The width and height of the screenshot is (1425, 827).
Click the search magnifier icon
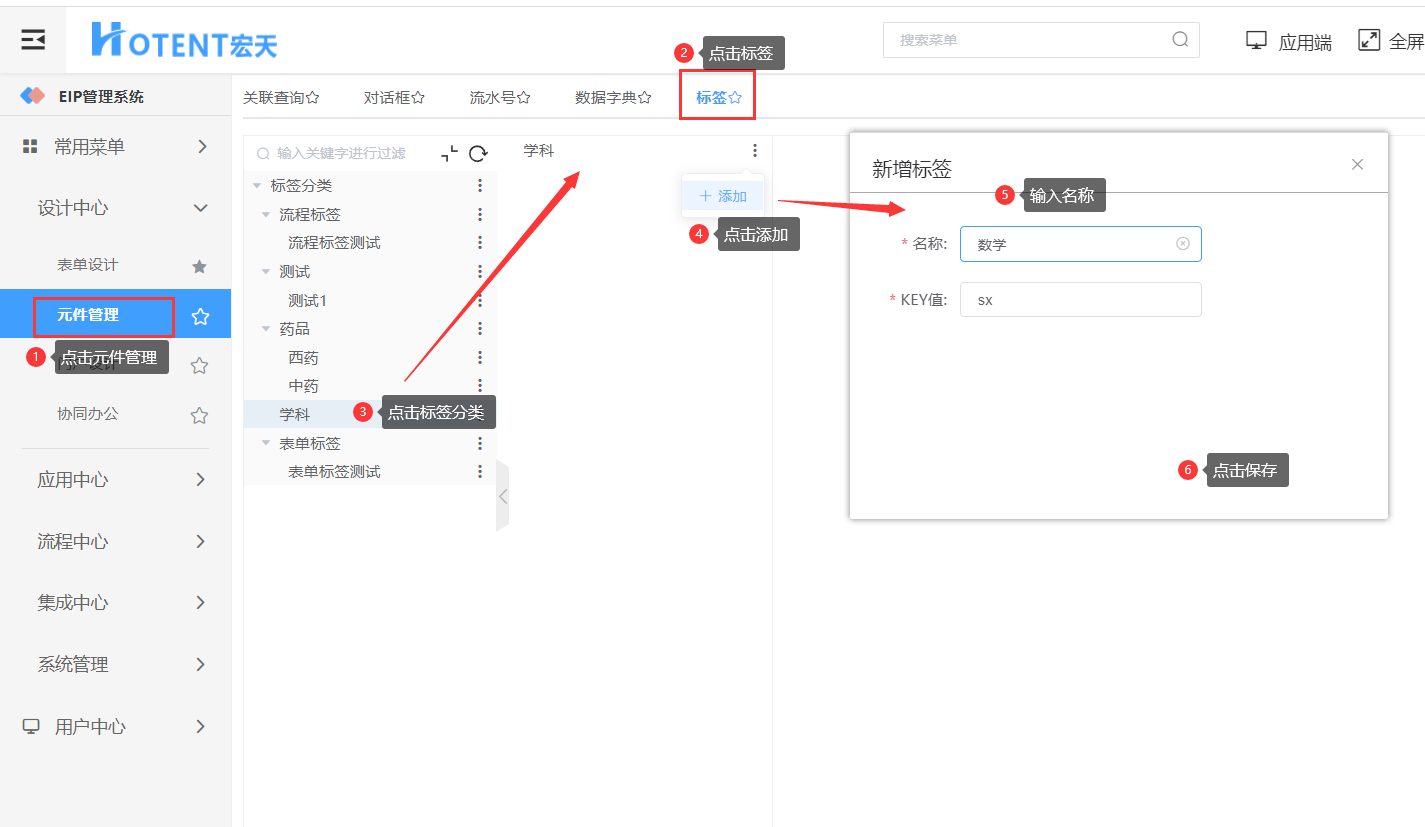pyautogui.click(x=1180, y=40)
